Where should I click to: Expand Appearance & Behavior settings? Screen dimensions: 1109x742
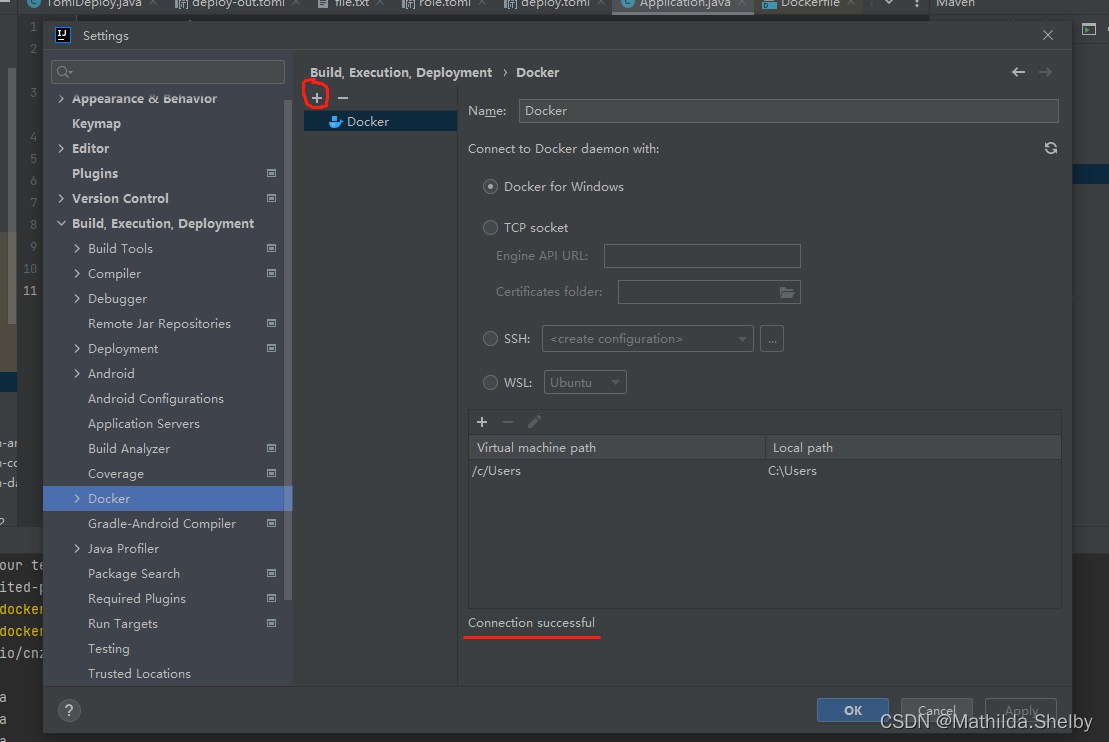tap(61, 99)
